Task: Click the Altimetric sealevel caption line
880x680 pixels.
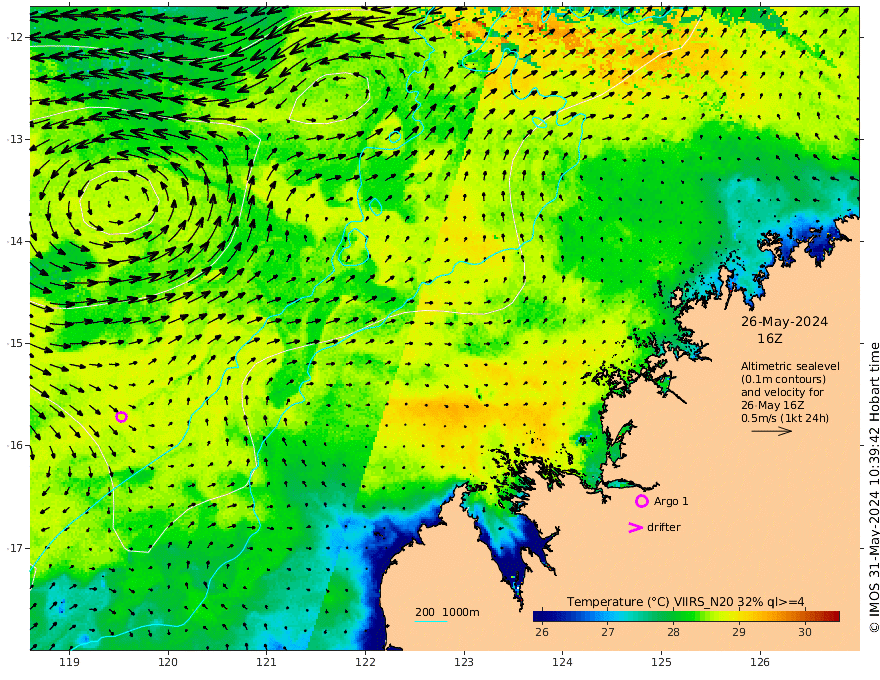Action: point(790,366)
